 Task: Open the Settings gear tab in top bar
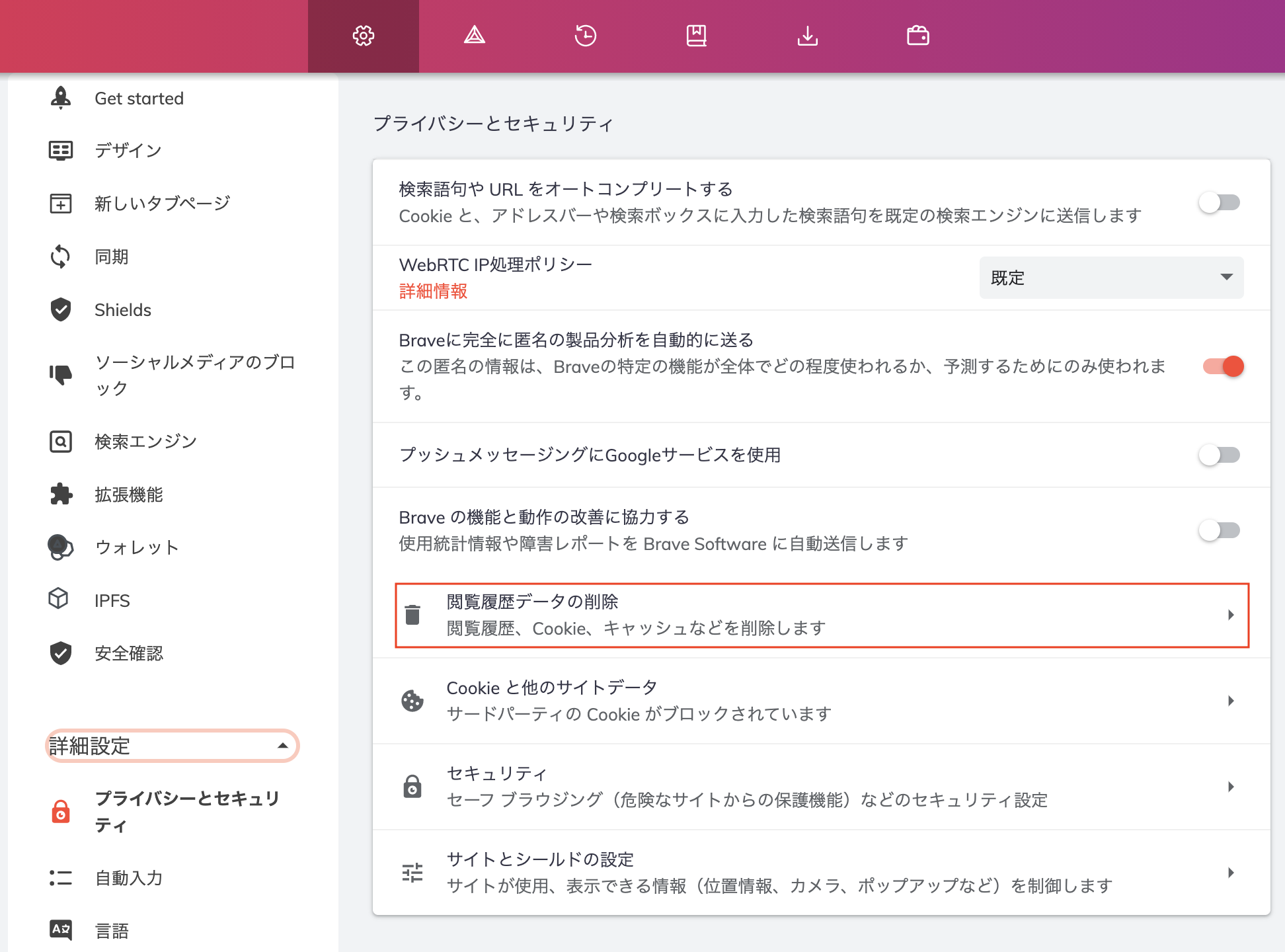pos(364,36)
